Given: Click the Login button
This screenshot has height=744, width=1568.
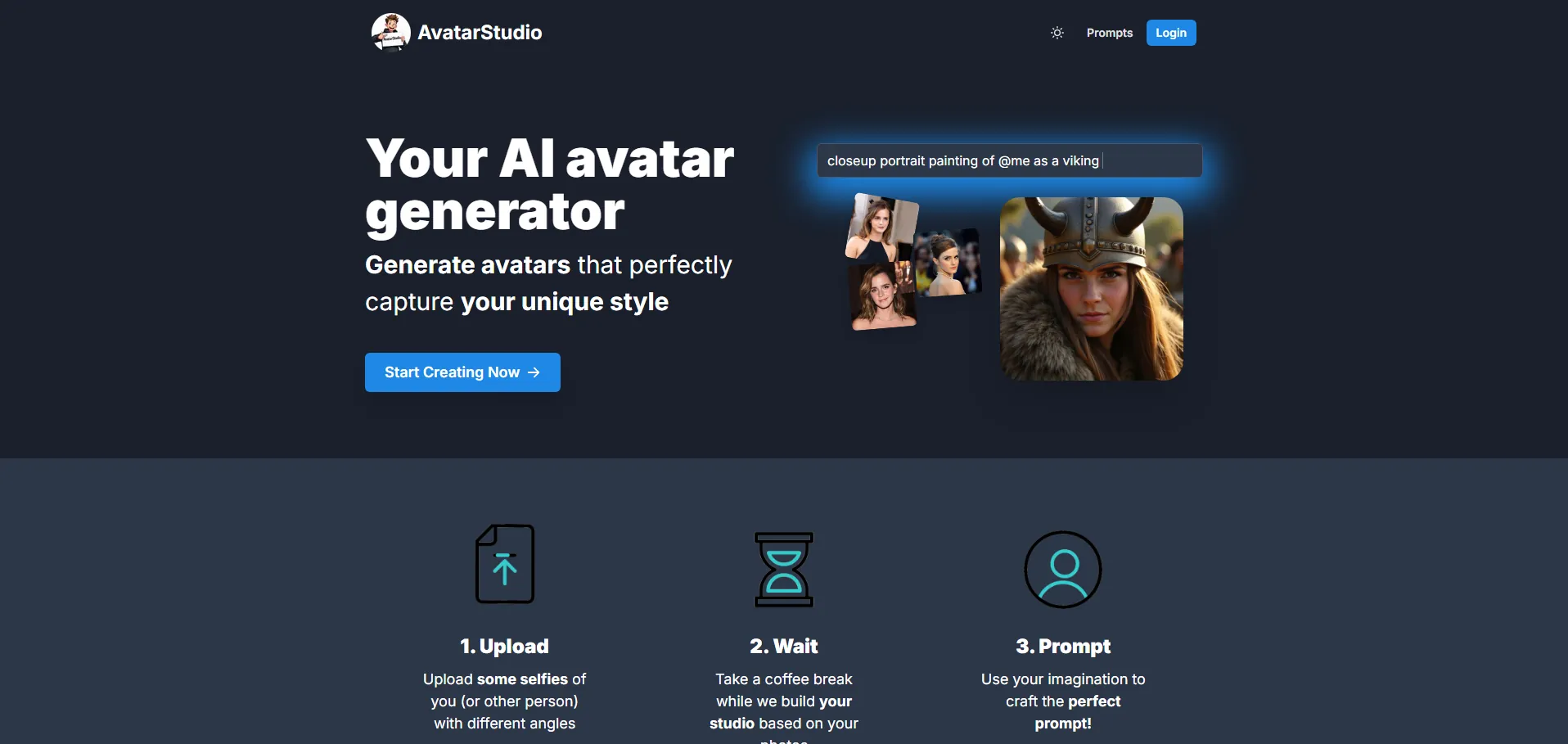Looking at the screenshot, I should pyautogui.click(x=1171, y=33).
